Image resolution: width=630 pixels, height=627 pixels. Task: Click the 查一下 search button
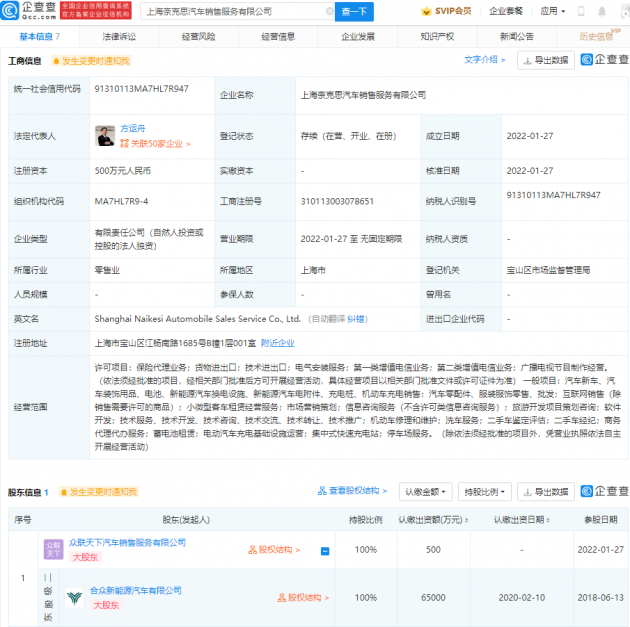[354, 12]
